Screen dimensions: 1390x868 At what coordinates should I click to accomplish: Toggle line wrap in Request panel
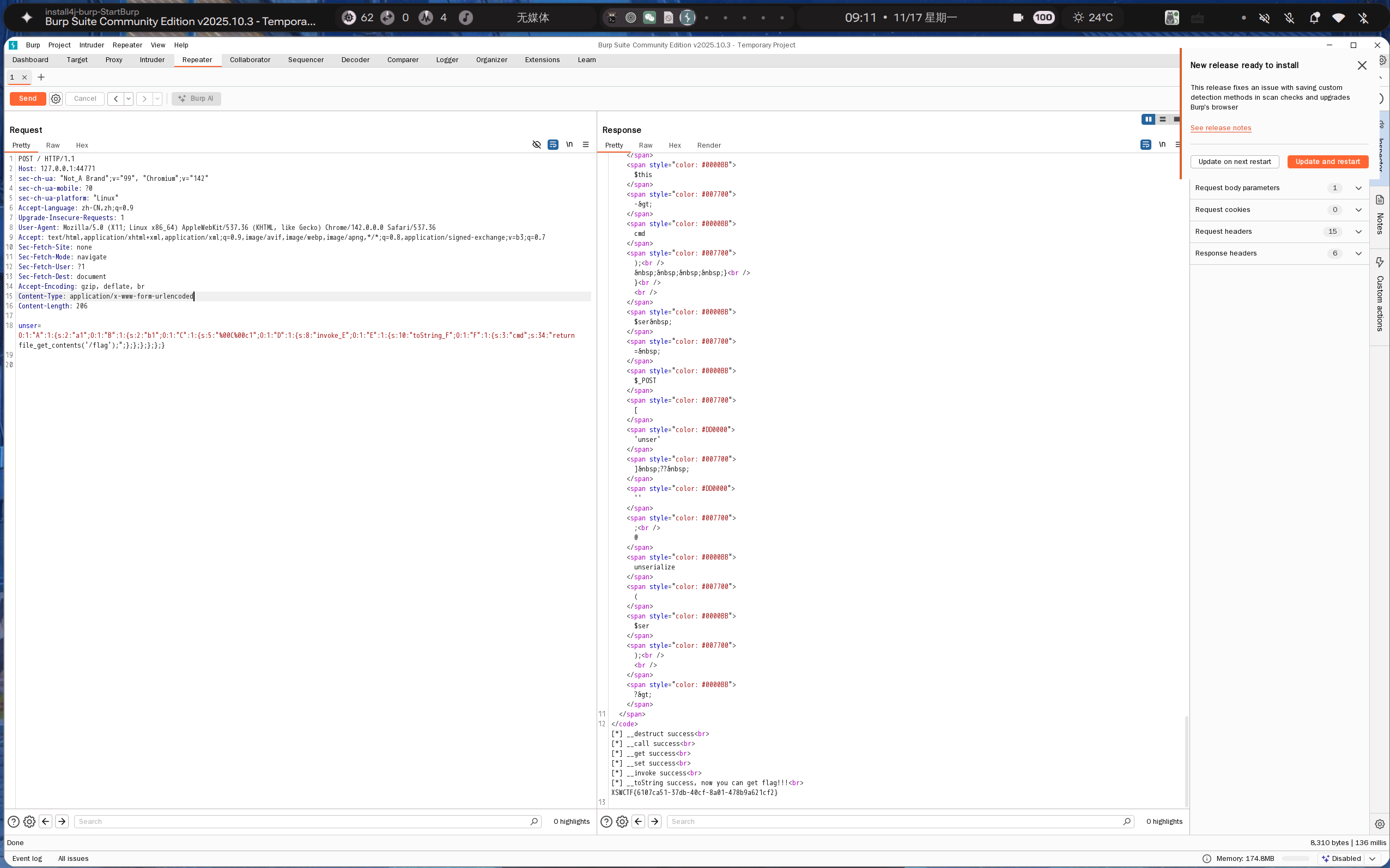(553, 145)
